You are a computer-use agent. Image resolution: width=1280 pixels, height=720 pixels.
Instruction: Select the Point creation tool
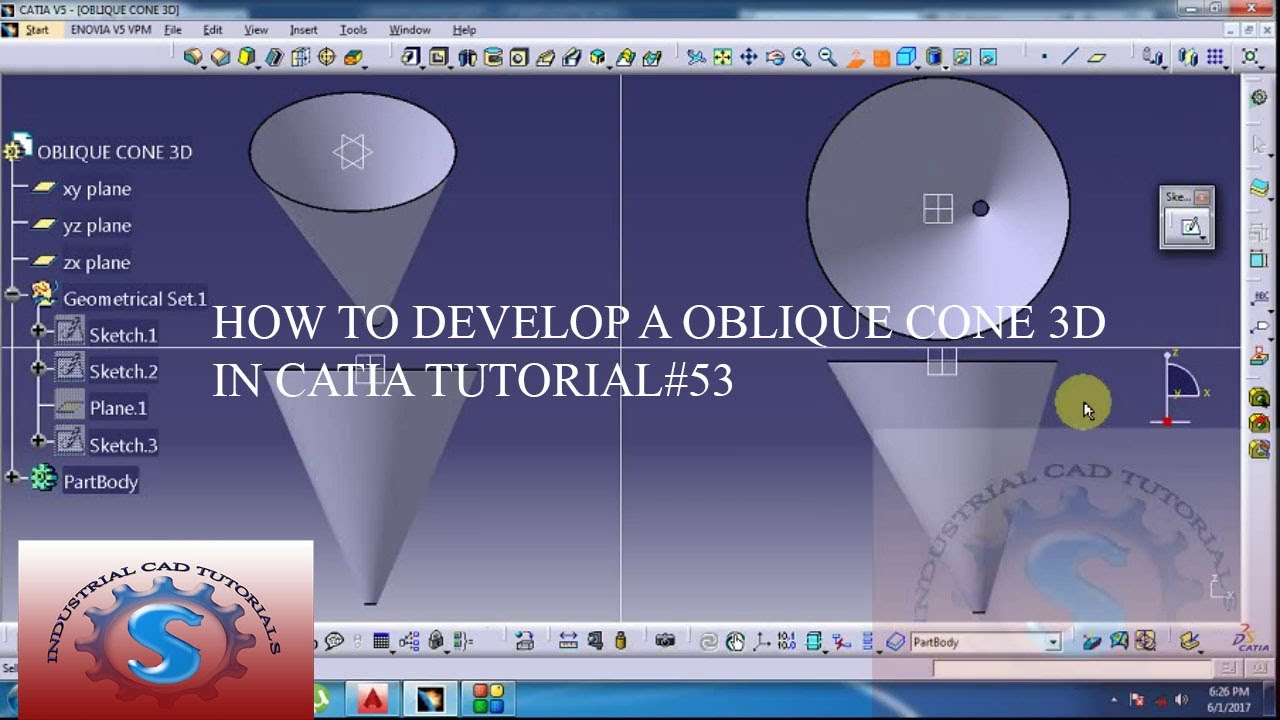[x=1044, y=58]
